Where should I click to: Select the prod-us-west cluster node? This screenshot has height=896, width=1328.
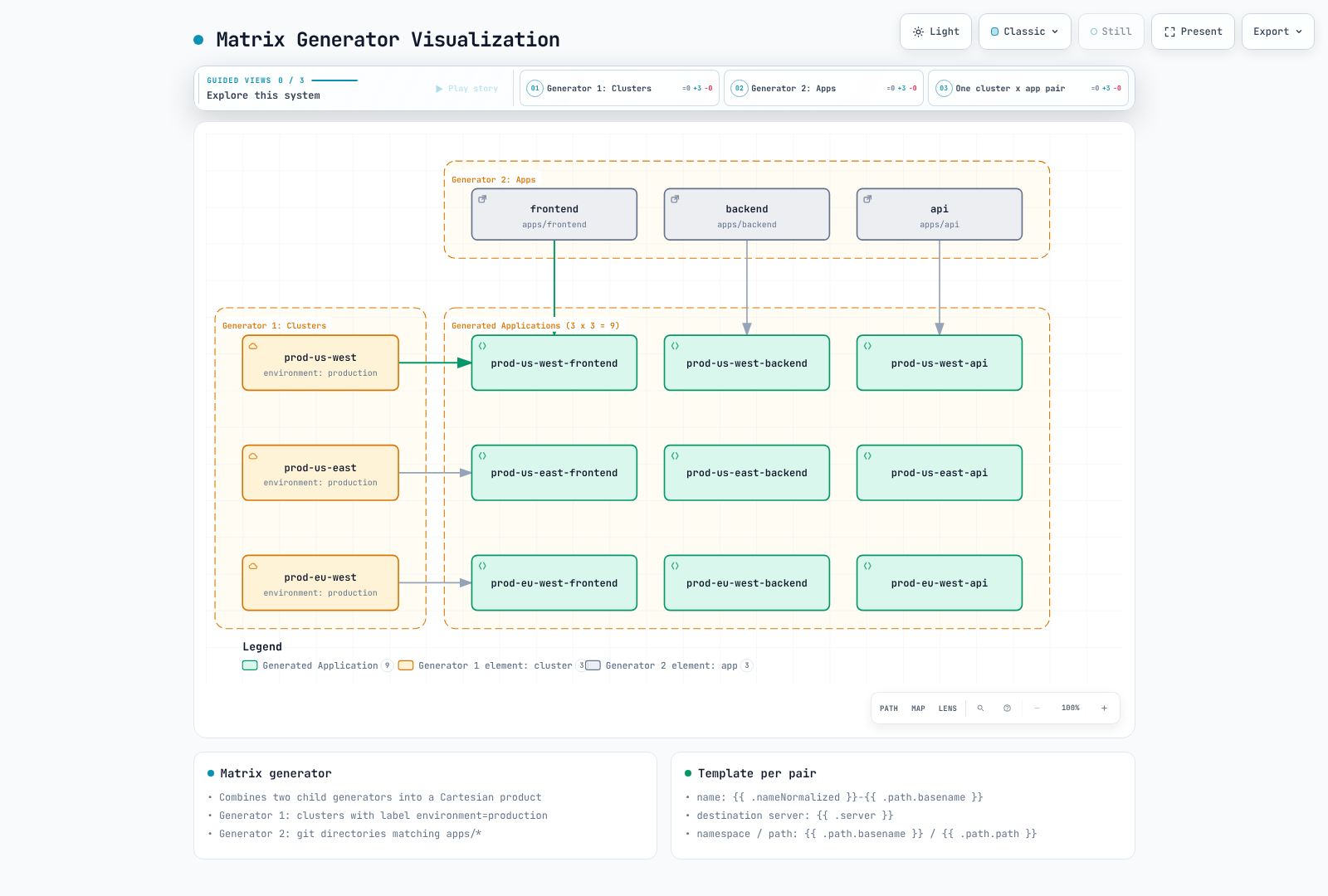[x=320, y=363]
